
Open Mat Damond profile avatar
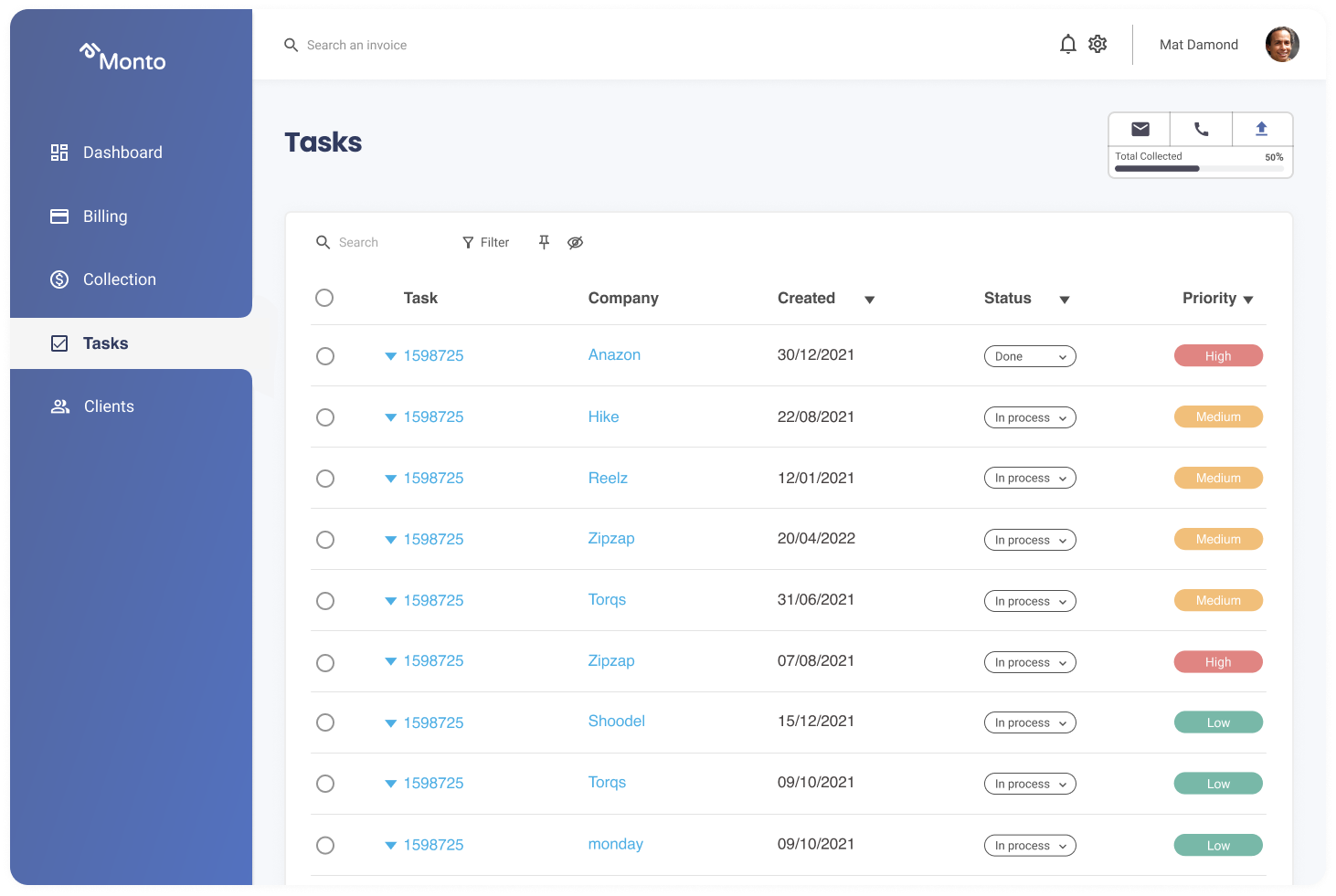coord(1282,44)
